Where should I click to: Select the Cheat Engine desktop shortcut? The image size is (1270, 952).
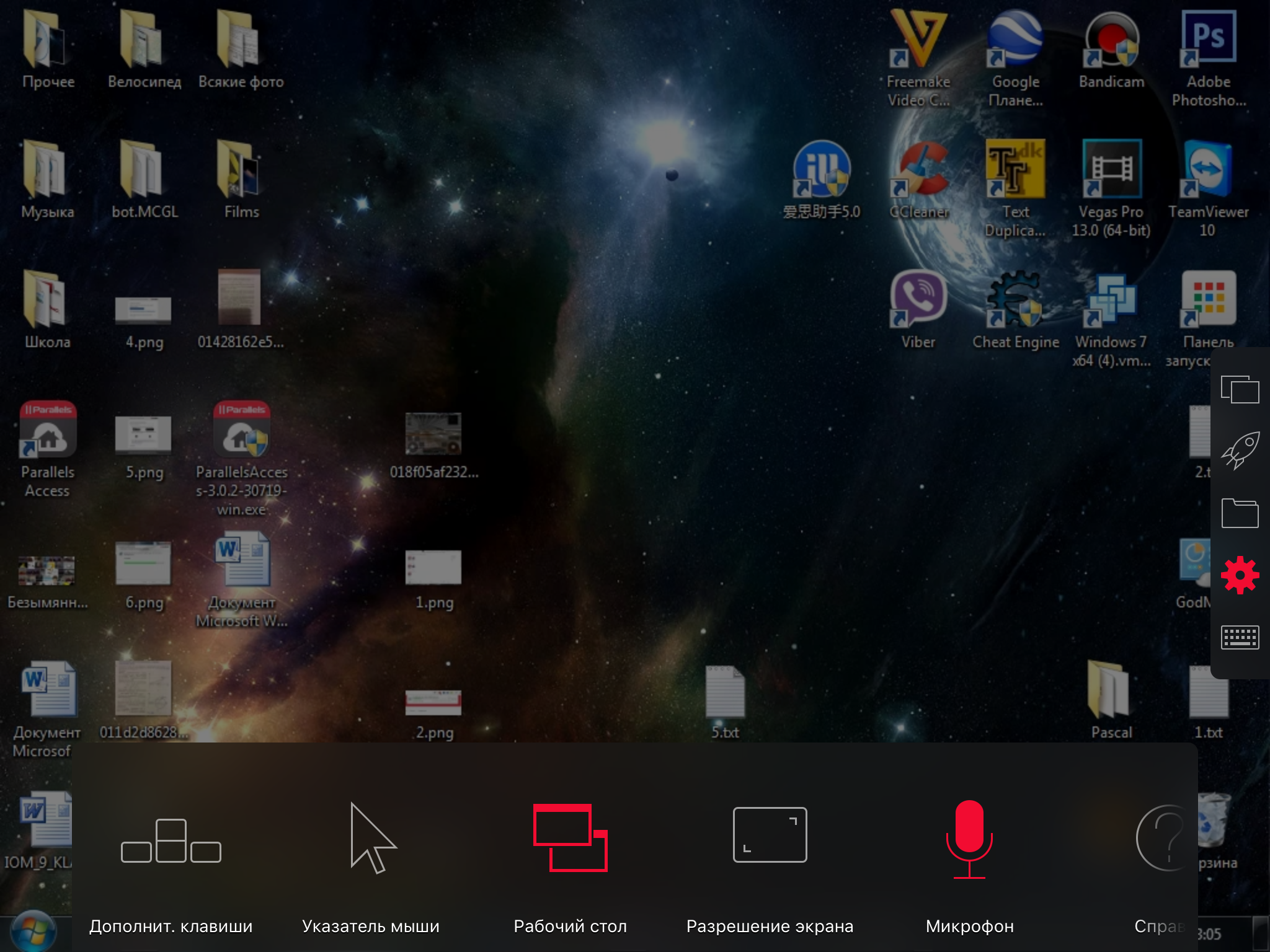click(1015, 299)
